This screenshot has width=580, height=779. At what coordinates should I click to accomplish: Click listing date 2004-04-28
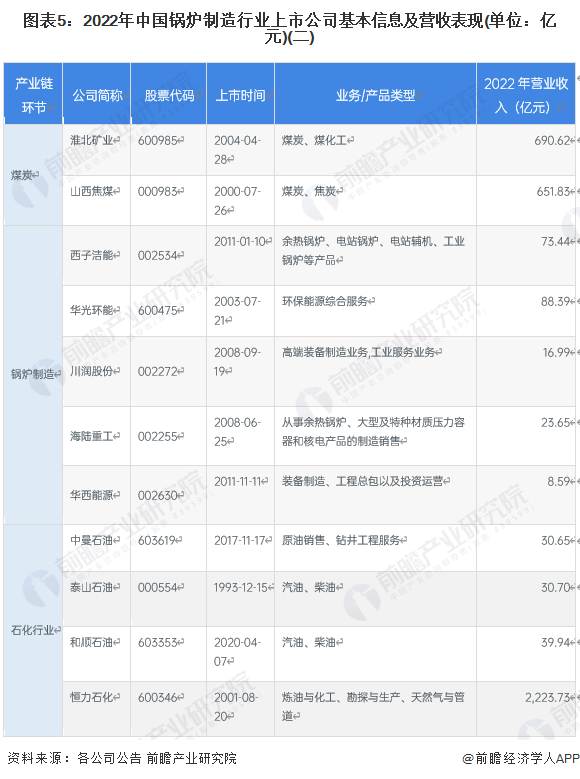point(238,150)
